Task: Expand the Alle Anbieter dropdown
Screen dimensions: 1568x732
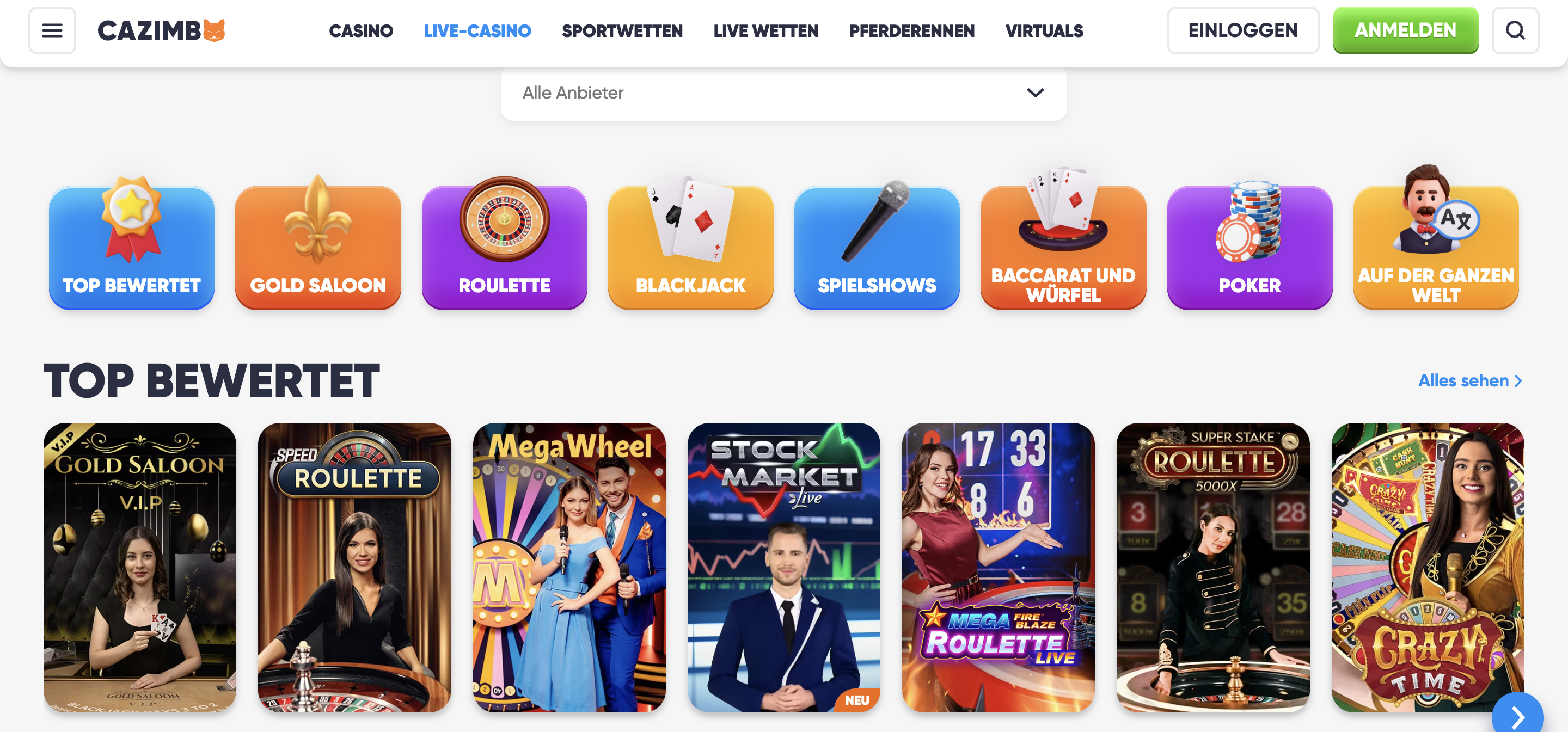Action: point(783,93)
